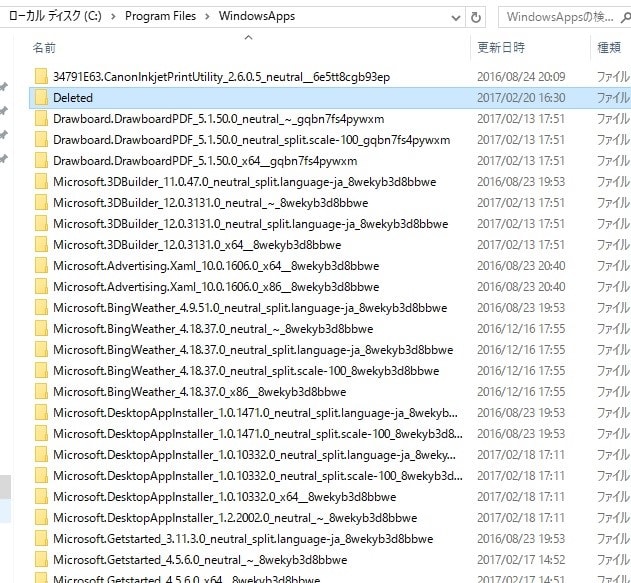631x583 pixels.
Task: Click folder icon of 3DBuilder_11.0.47.0 row
Action: (41, 181)
